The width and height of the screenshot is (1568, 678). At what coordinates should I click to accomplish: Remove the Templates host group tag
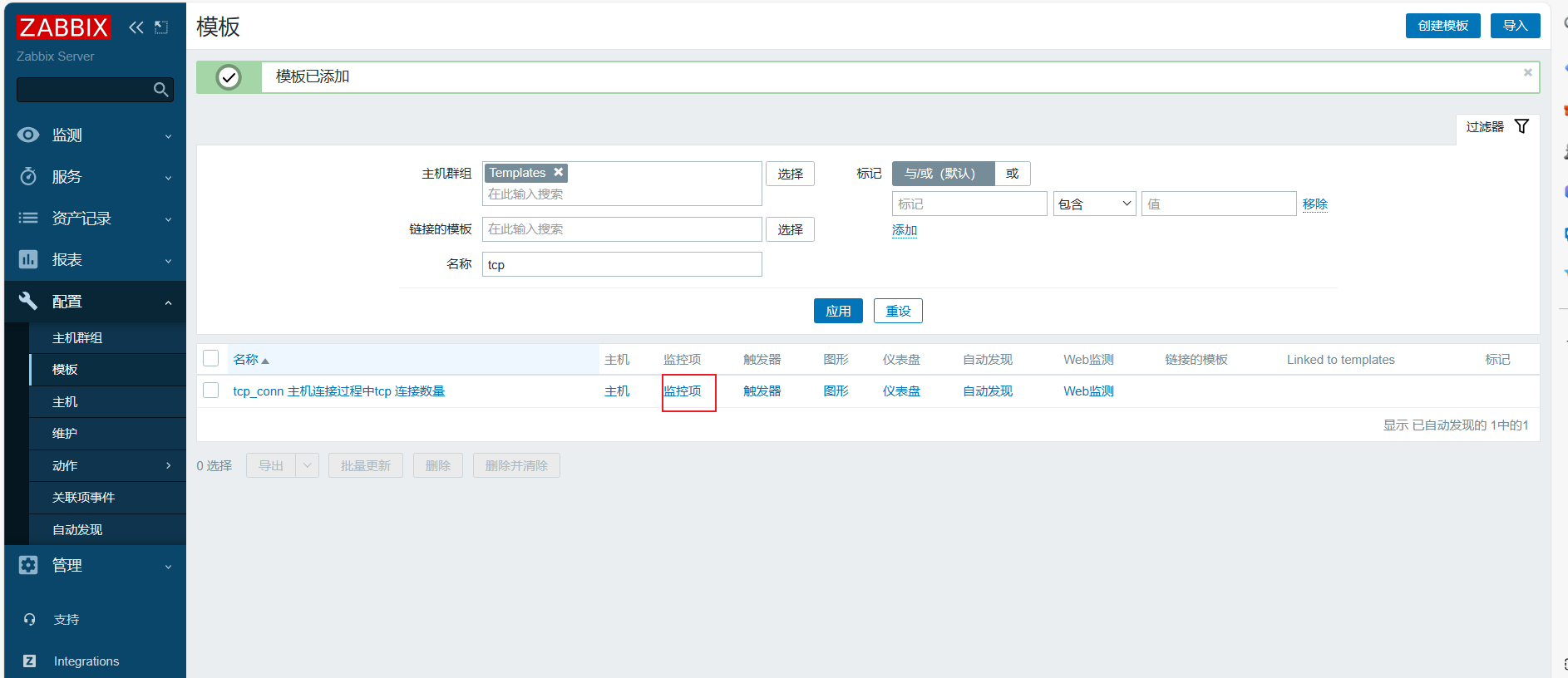559,172
